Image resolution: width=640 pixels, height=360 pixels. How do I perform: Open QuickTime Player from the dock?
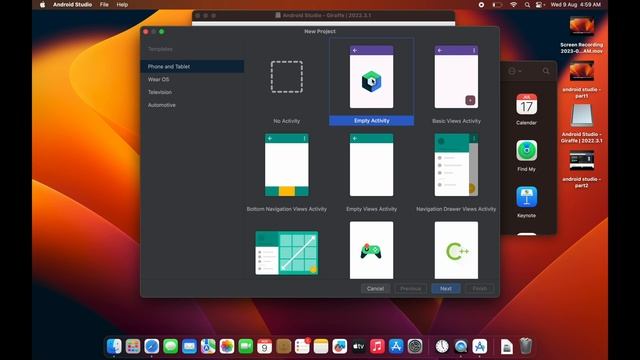tap(461, 346)
